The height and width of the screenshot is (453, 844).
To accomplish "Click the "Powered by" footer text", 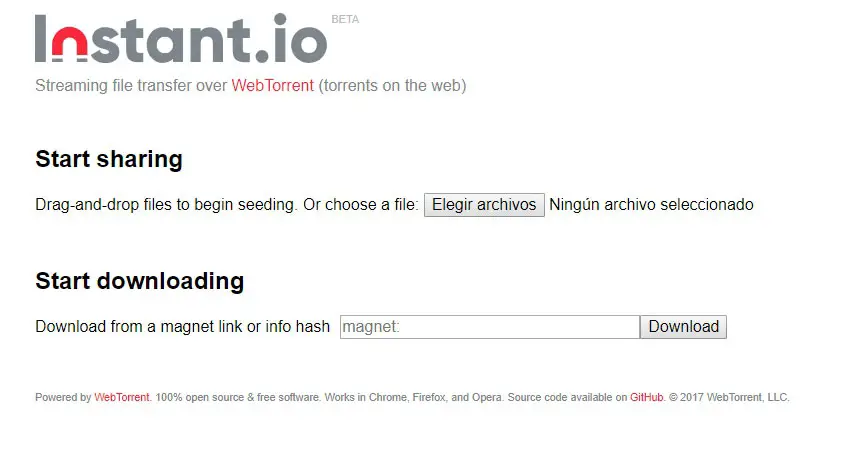I will coord(63,397).
